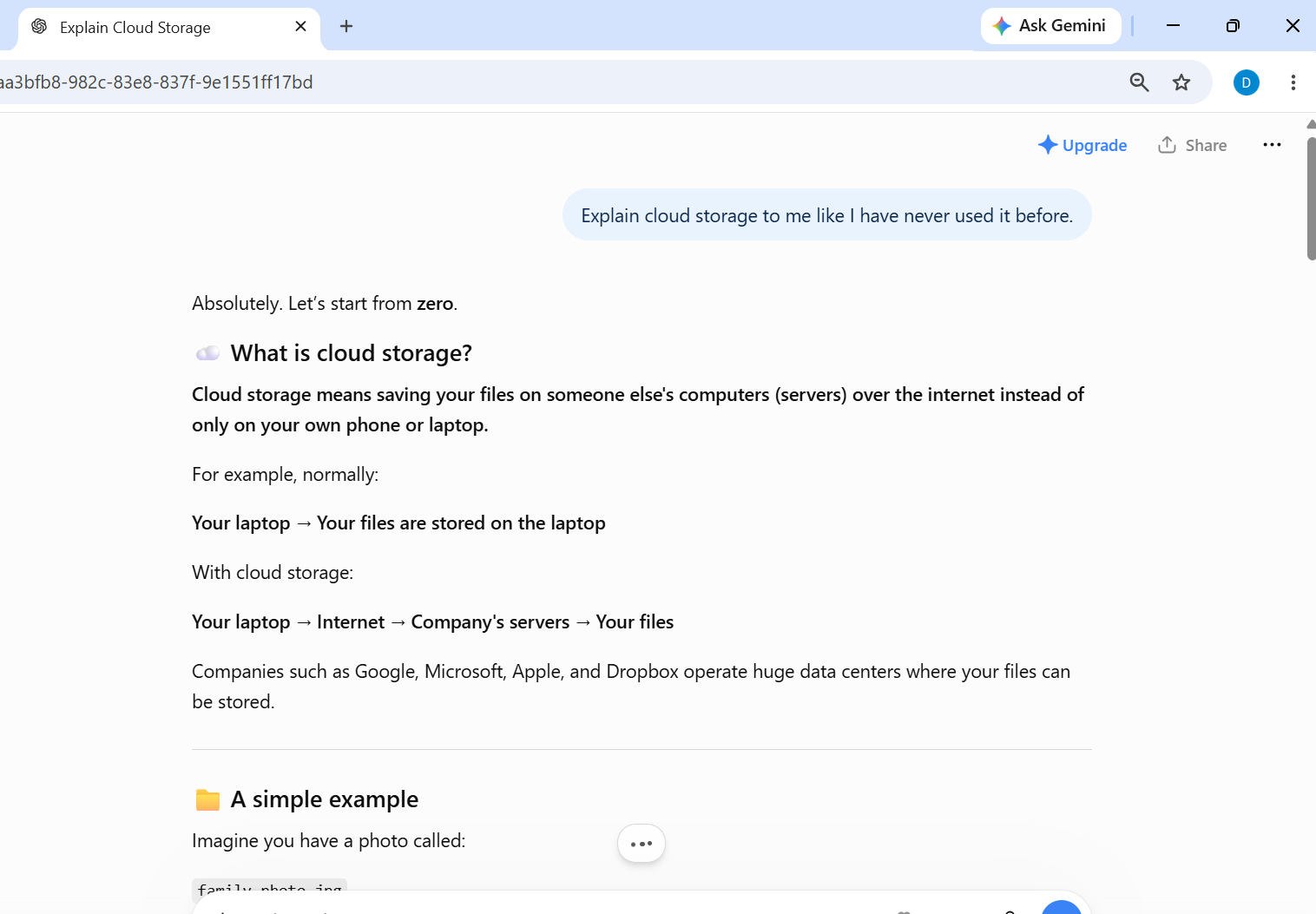The image size is (1316, 914).
Task: Click the Upgrade button
Action: click(1082, 145)
